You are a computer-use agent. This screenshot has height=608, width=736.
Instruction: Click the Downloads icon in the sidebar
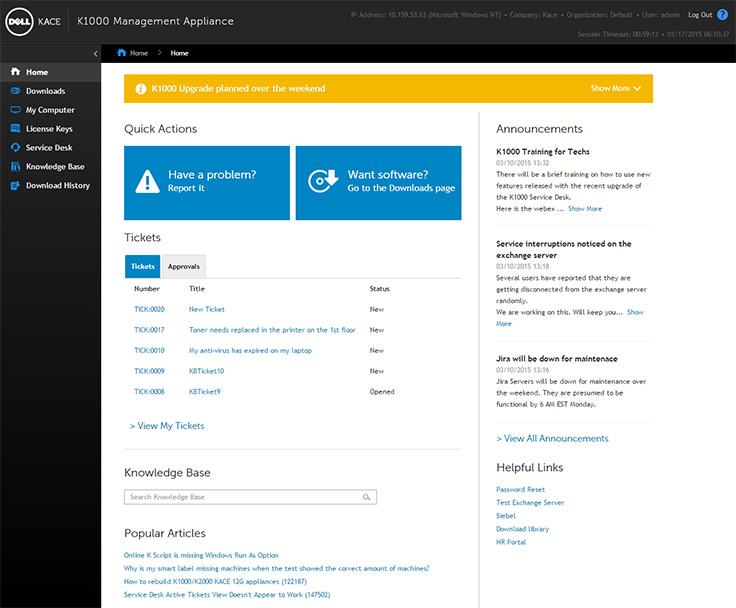(x=15, y=91)
